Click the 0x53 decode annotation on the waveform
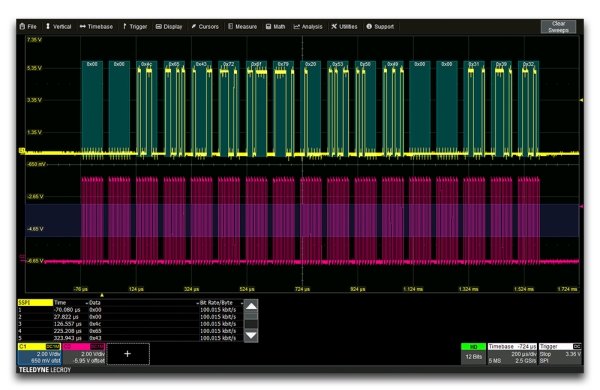The height and width of the screenshot is (390, 600). (x=338, y=64)
